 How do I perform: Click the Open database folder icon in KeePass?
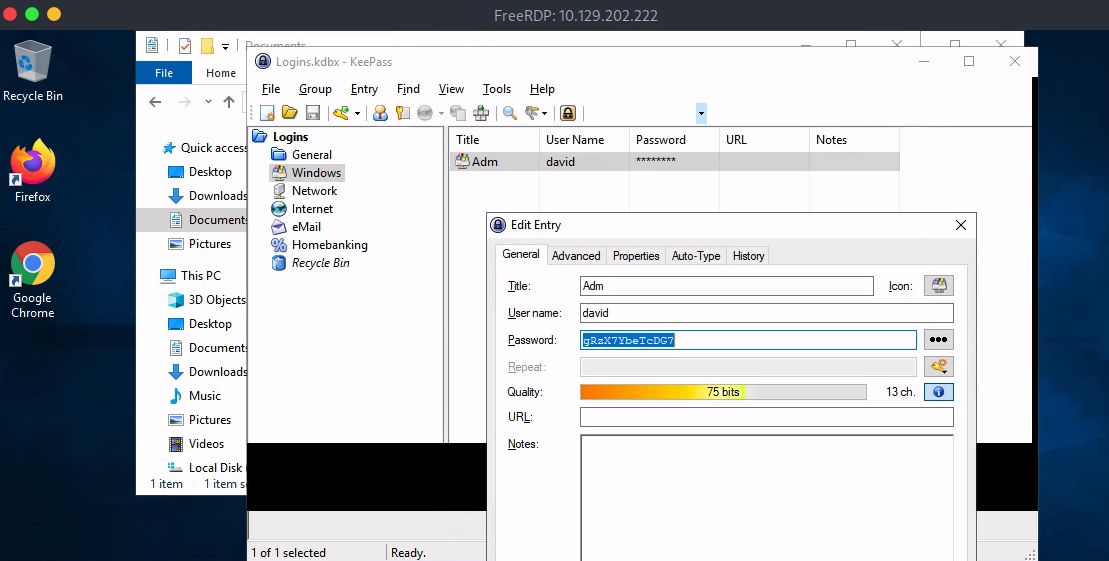(x=289, y=112)
